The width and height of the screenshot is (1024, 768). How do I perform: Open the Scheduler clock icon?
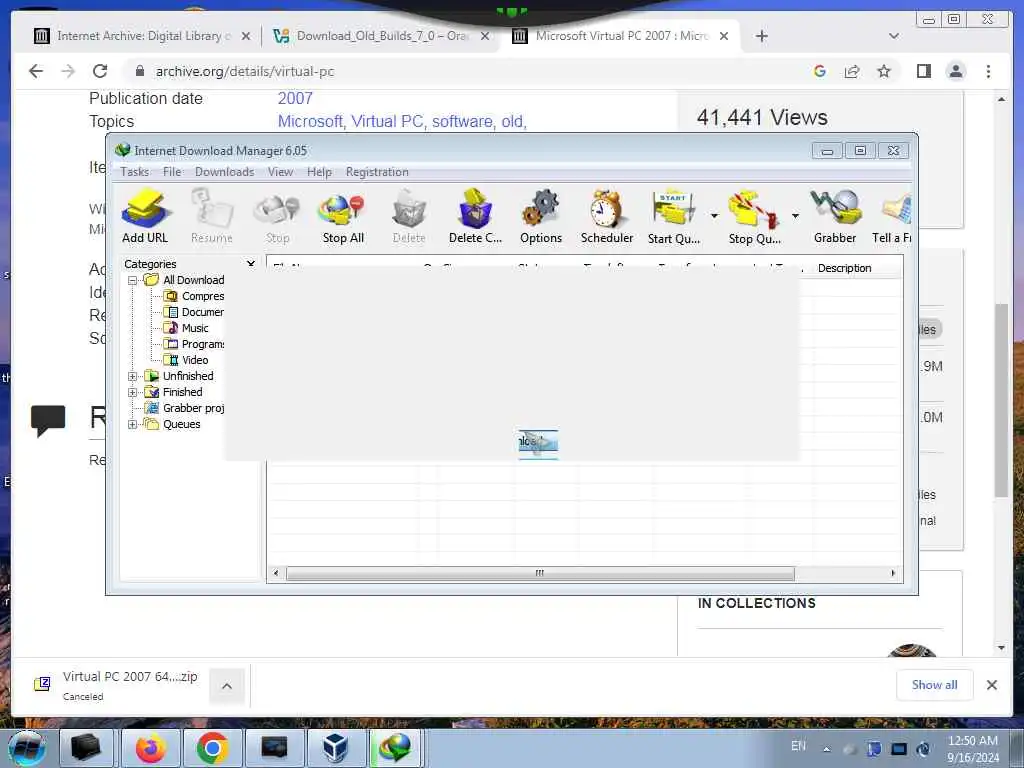click(607, 216)
